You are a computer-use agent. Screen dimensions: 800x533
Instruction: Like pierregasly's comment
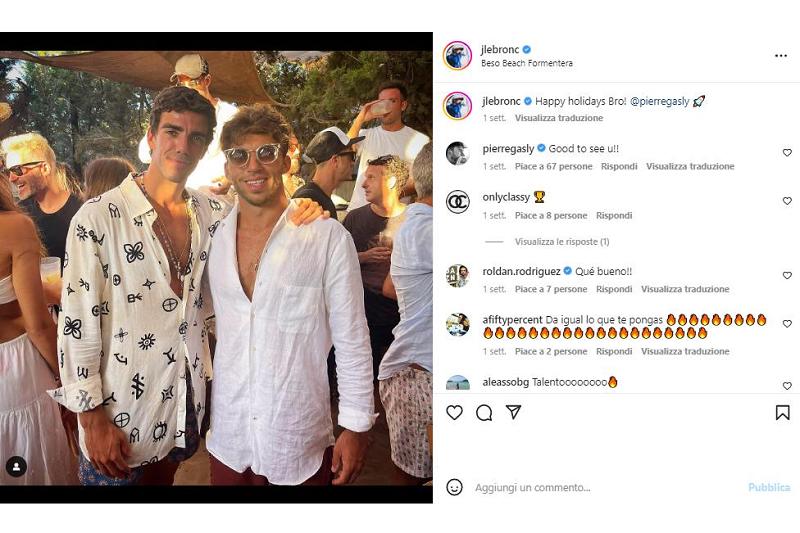tap(787, 153)
